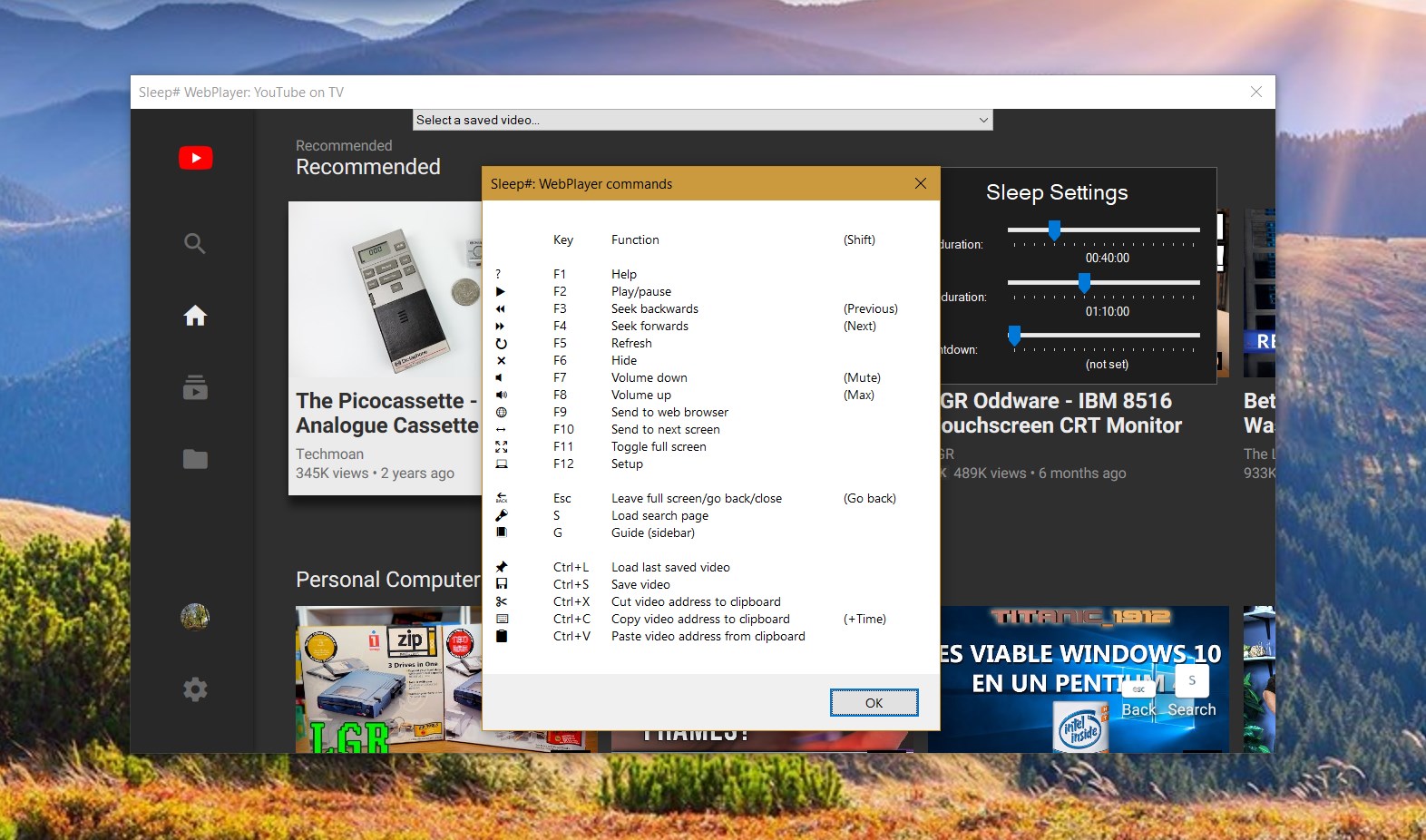The height and width of the screenshot is (840, 1426).
Task: Click the Hide X icon beside F6
Action: coord(501,360)
